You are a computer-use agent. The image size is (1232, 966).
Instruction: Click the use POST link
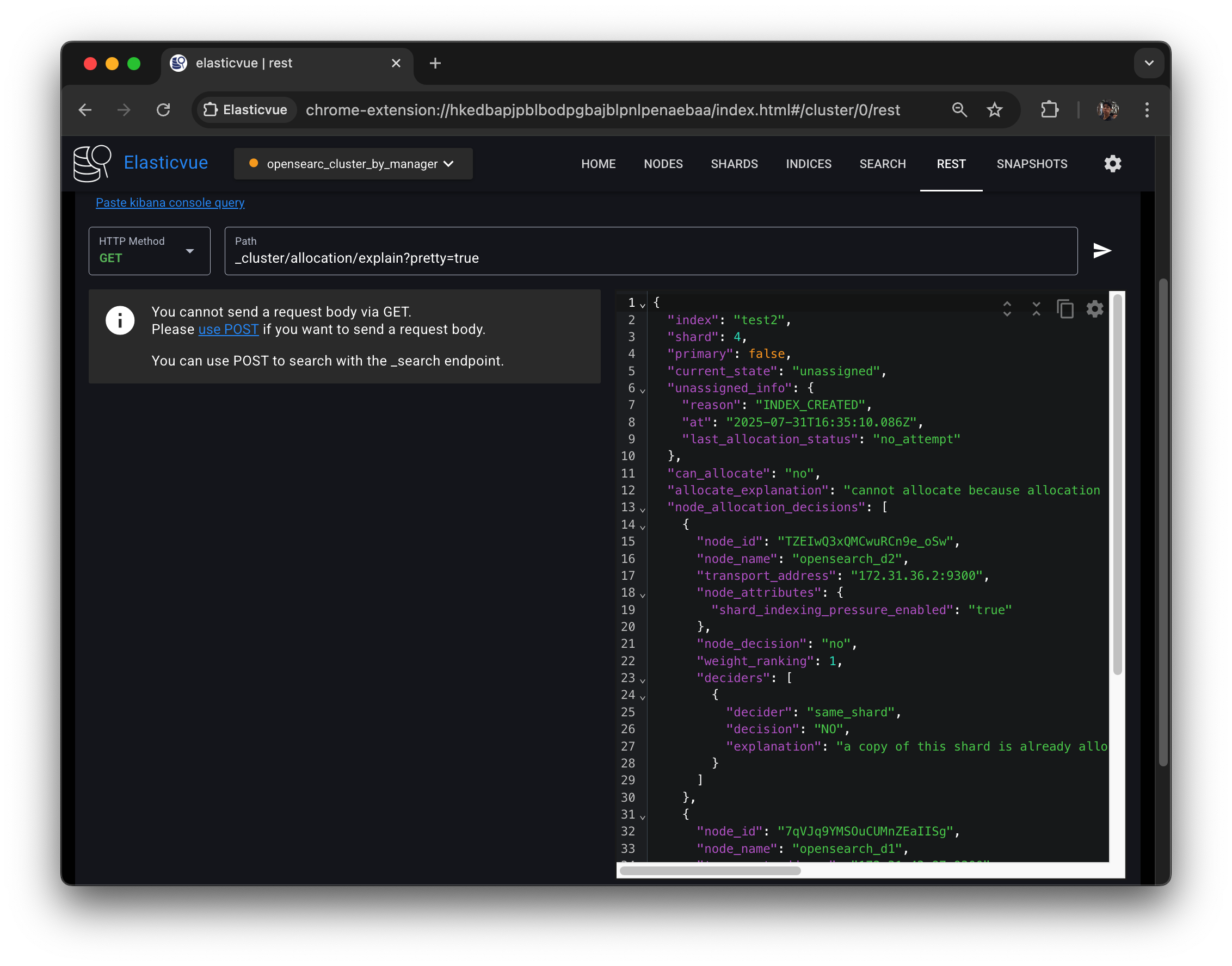pyautogui.click(x=228, y=329)
